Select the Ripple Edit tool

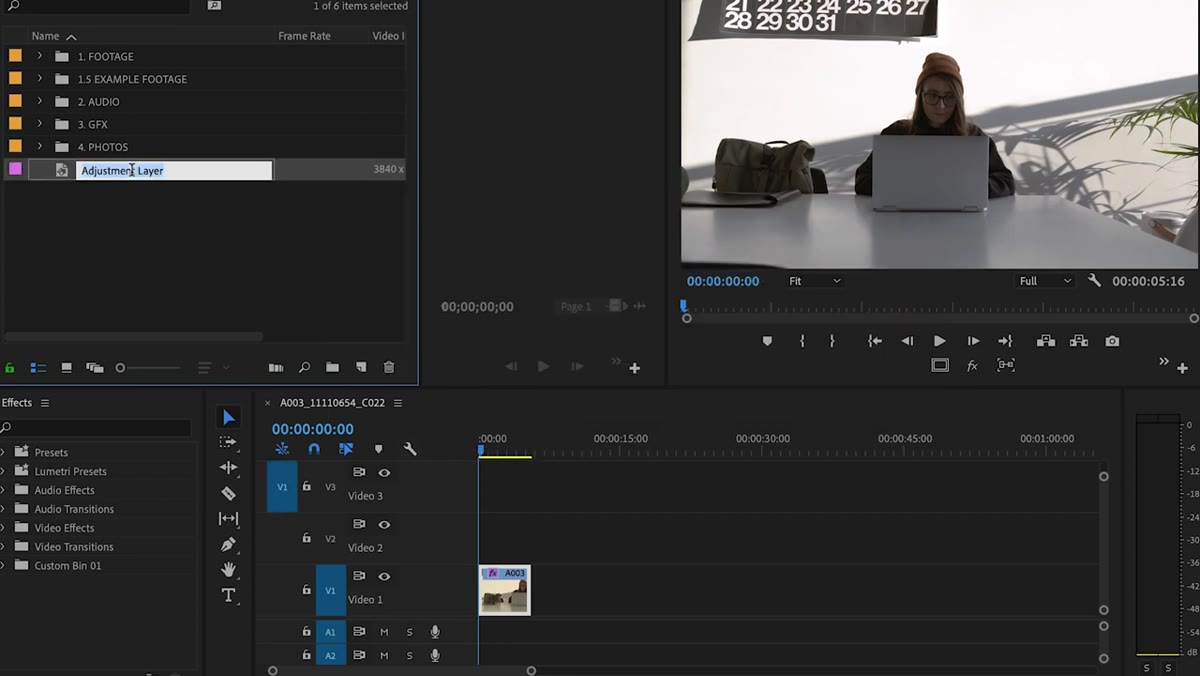228,467
